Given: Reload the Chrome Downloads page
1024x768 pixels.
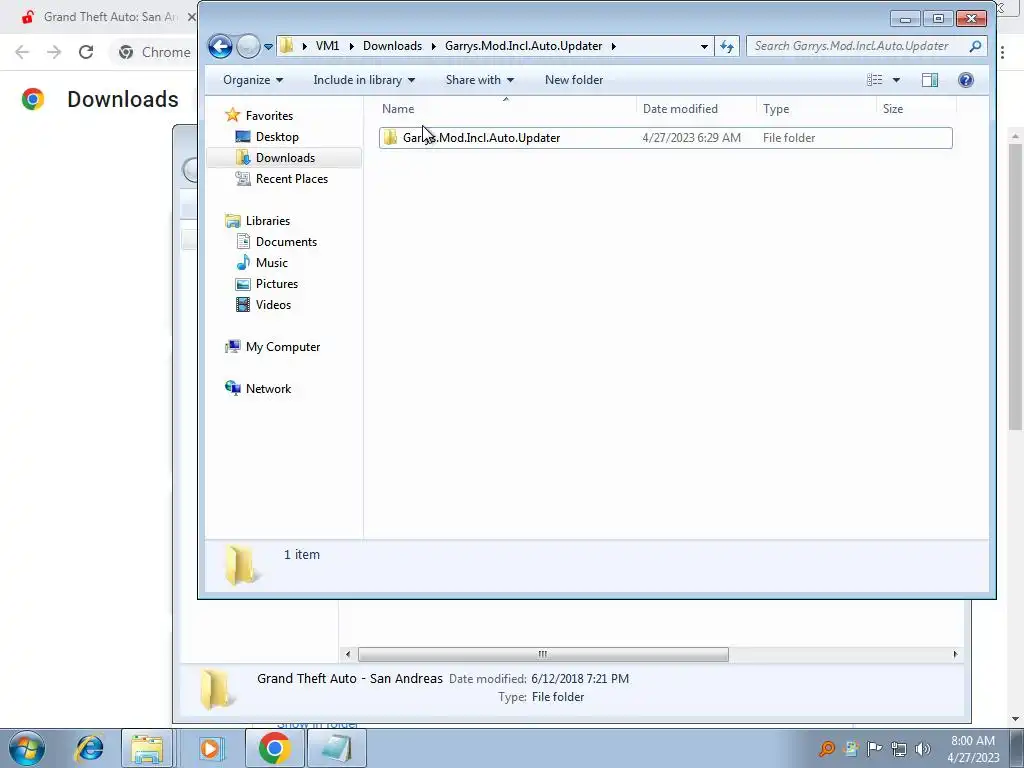Looking at the screenshot, I should pos(86,52).
